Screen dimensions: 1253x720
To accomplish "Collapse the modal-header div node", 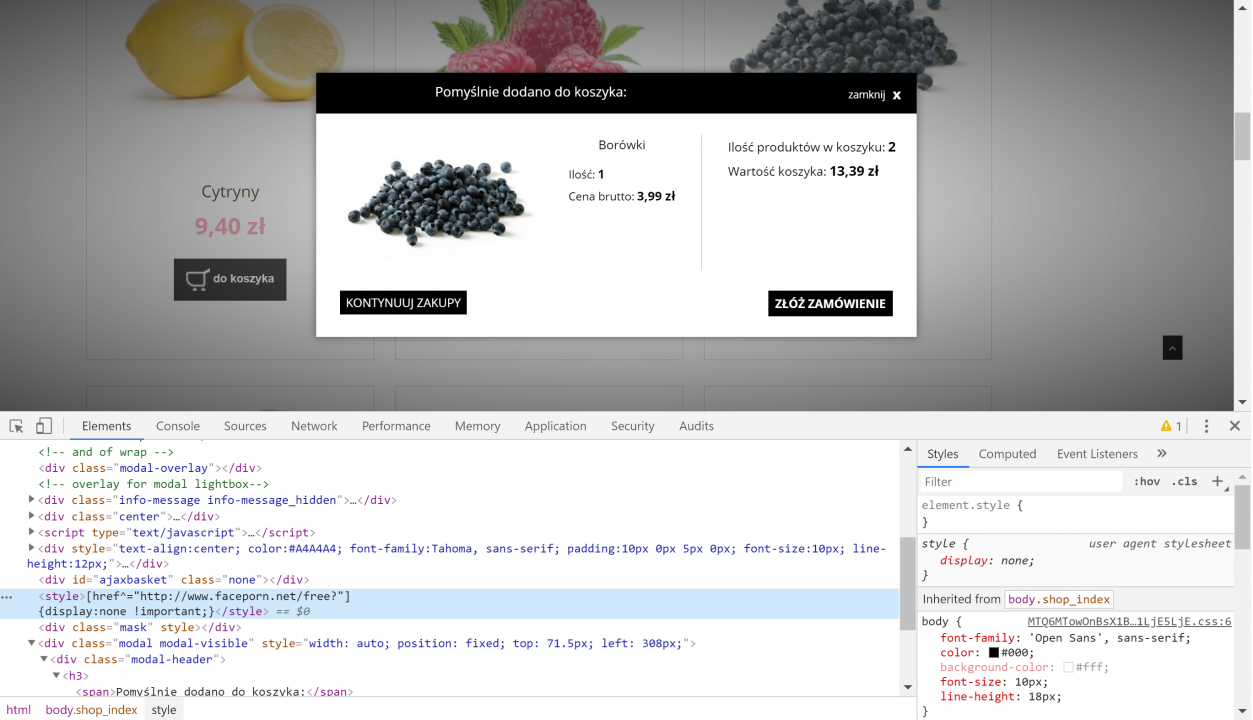I will (44, 659).
